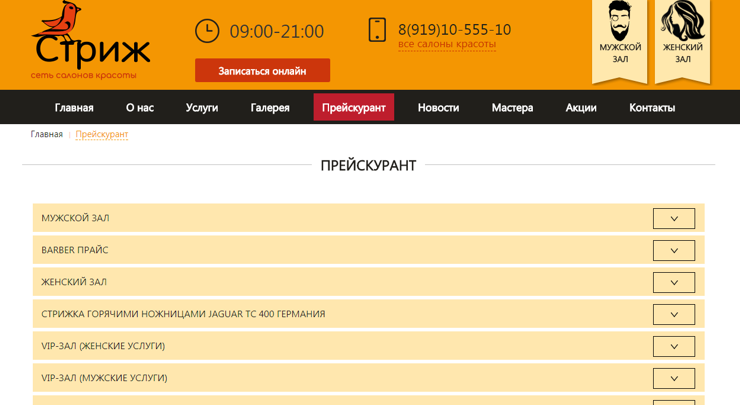
Task: Expand VIP-зал (мужские услуги) chevron
Action: tap(673, 378)
